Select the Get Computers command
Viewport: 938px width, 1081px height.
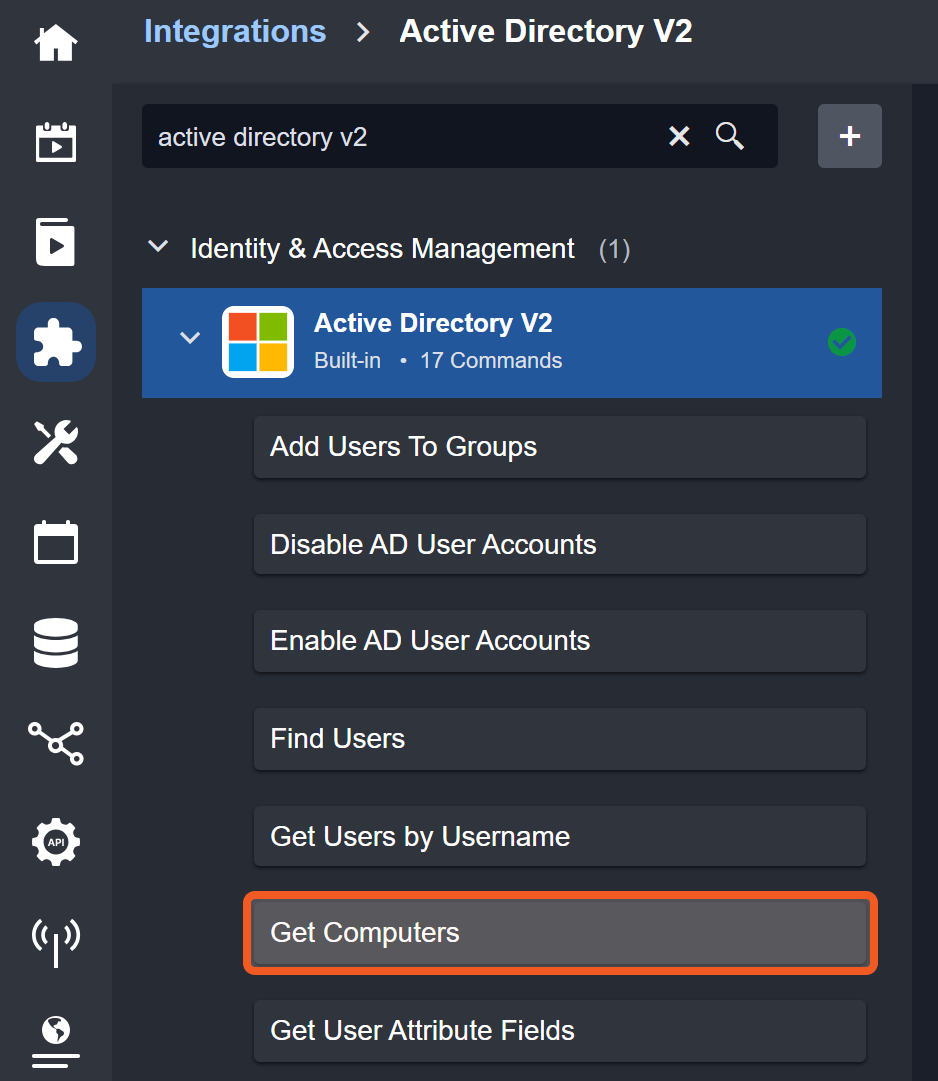click(x=559, y=933)
